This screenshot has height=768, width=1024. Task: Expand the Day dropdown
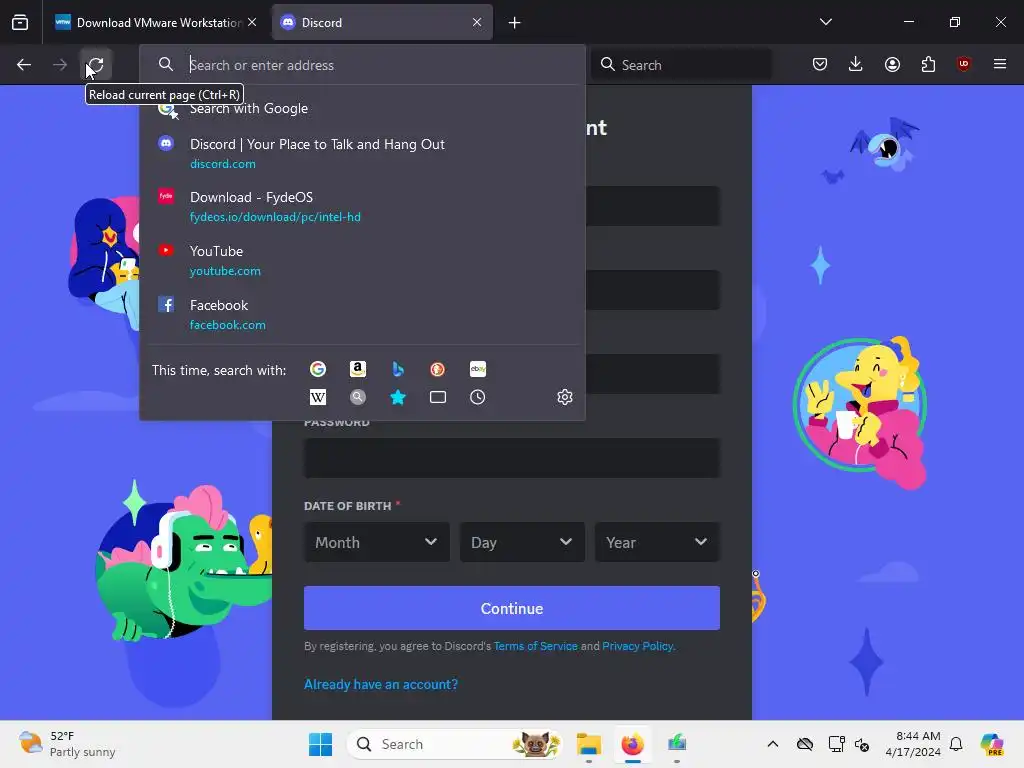tap(522, 542)
